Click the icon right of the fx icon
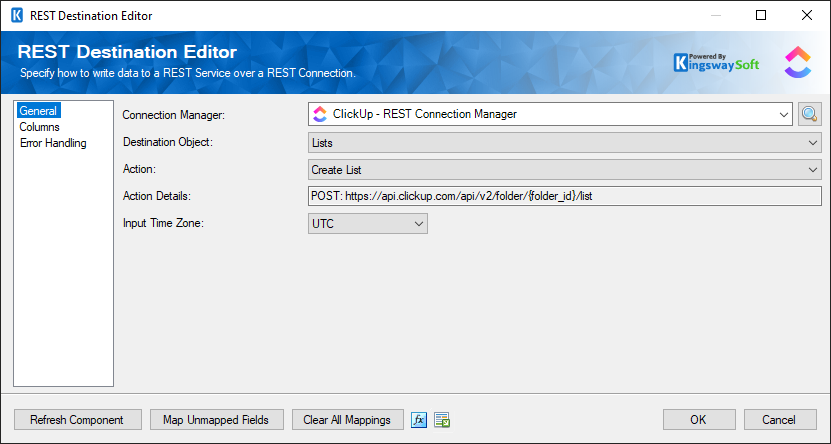Screen dimensions: 831x444 tap(442, 420)
